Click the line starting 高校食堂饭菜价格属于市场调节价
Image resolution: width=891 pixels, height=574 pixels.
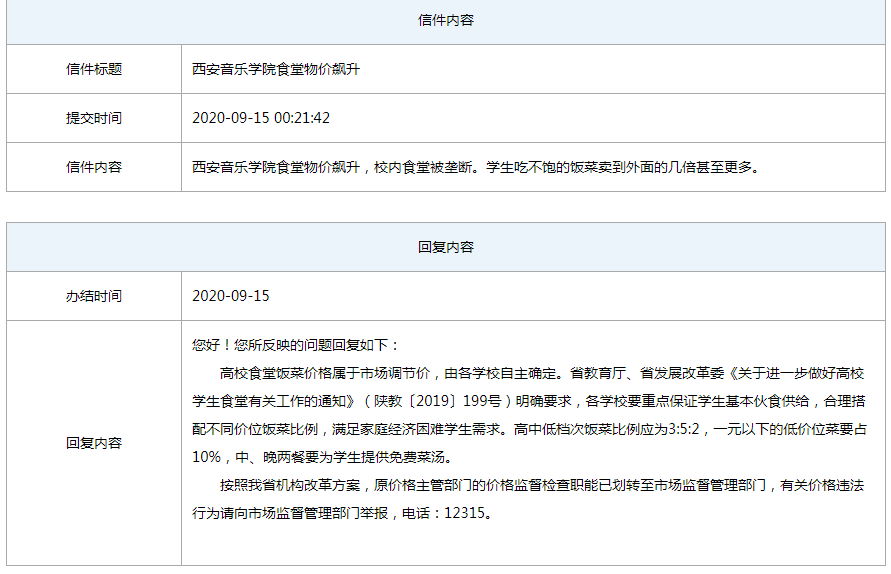tap(542, 373)
